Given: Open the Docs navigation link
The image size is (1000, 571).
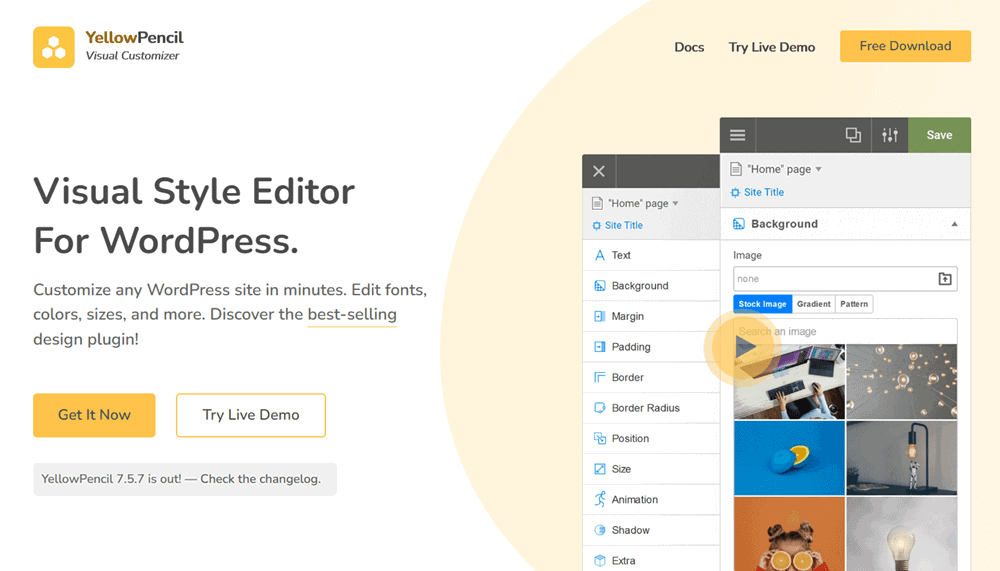Looking at the screenshot, I should click(689, 47).
